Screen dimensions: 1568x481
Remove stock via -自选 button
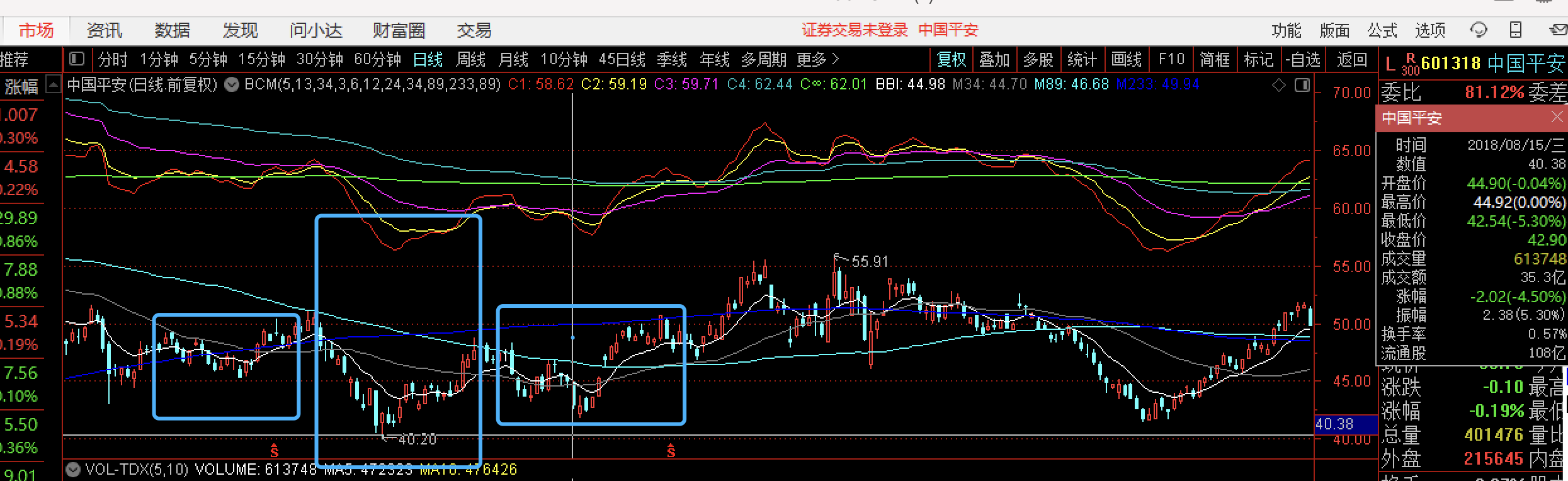pyautogui.click(x=1303, y=59)
